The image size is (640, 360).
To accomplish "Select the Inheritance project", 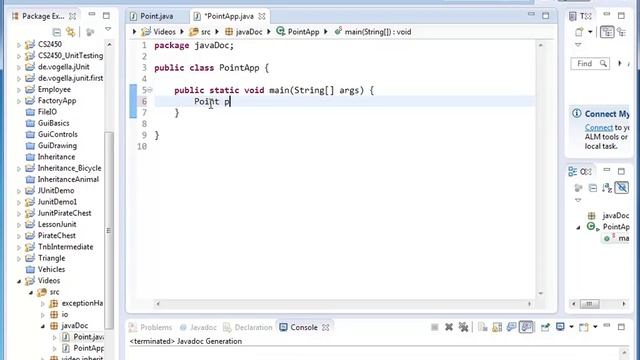I will (x=56, y=157).
